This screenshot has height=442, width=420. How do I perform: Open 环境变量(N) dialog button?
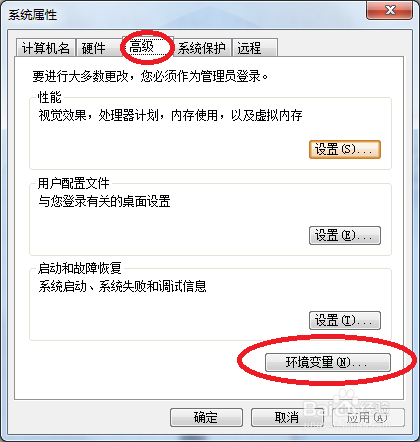327,362
